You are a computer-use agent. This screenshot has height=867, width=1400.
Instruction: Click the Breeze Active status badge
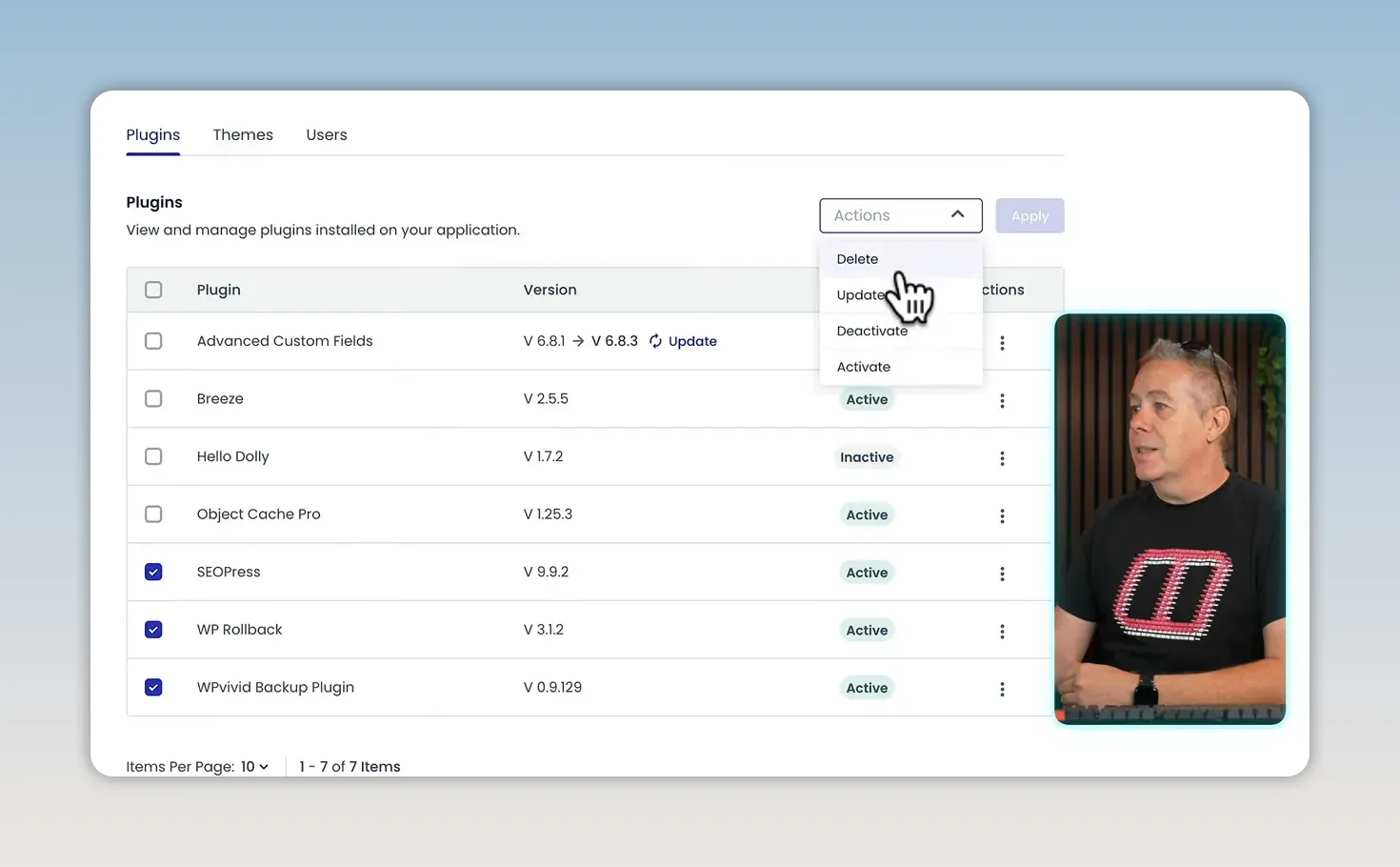[x=867, y=400]
